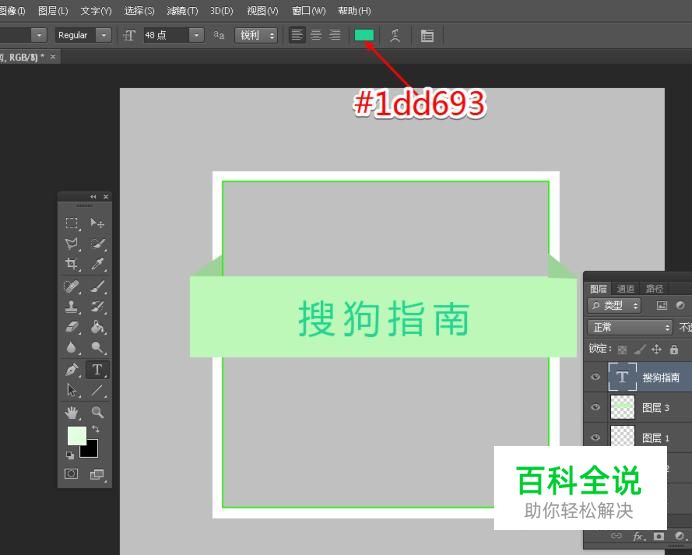The width and height of the screenshot is (692, 555).
Task: Click the 搜狗指南 text layer thumbnail
Action: (622, 376)
